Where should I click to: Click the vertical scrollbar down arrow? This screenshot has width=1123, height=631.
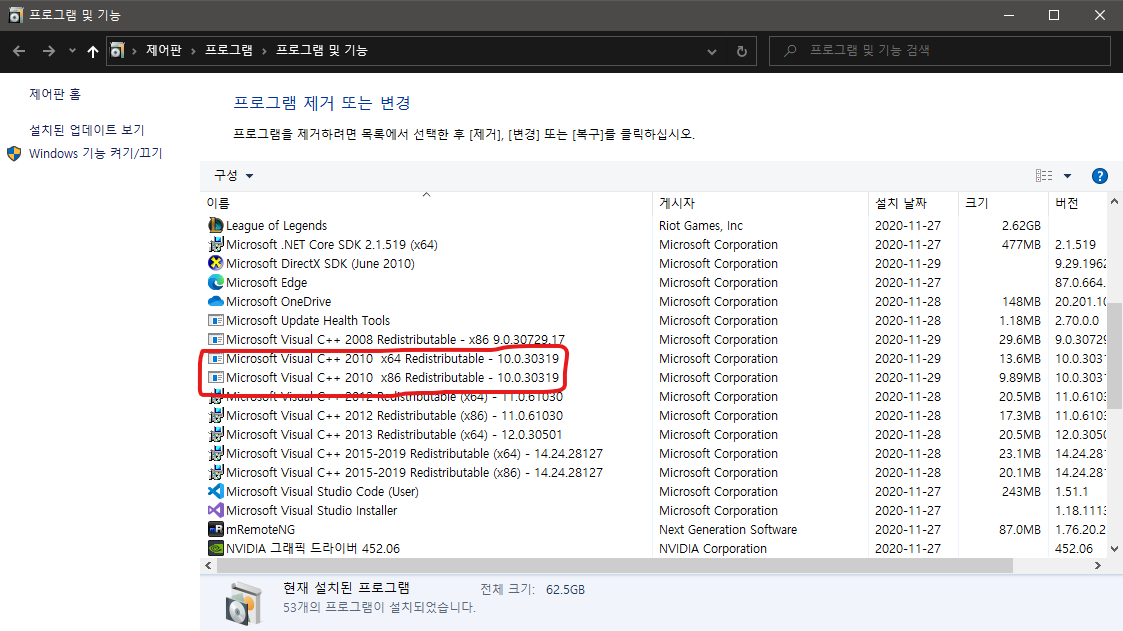[x=1114, y=549]
